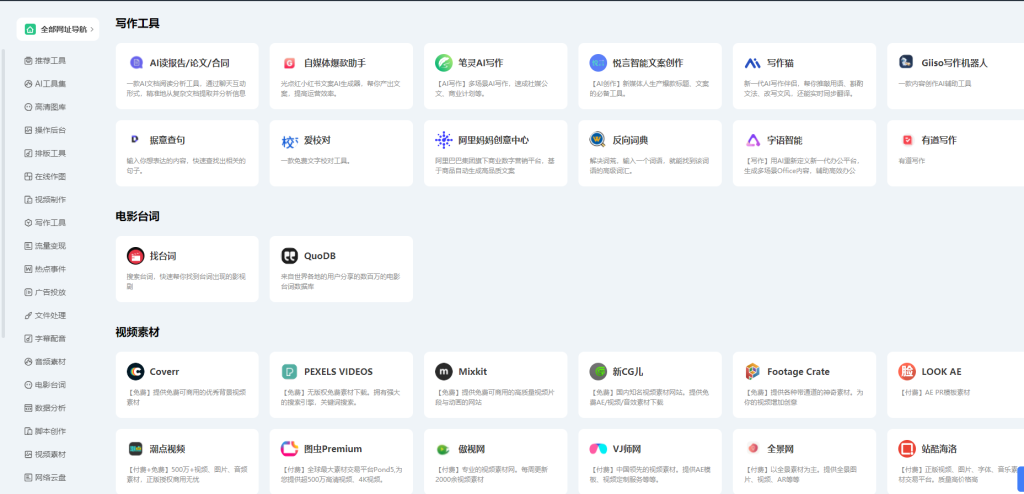
Task: Select the Mixkit round icon
Action: pyautogui.click(x=443, y=371)
